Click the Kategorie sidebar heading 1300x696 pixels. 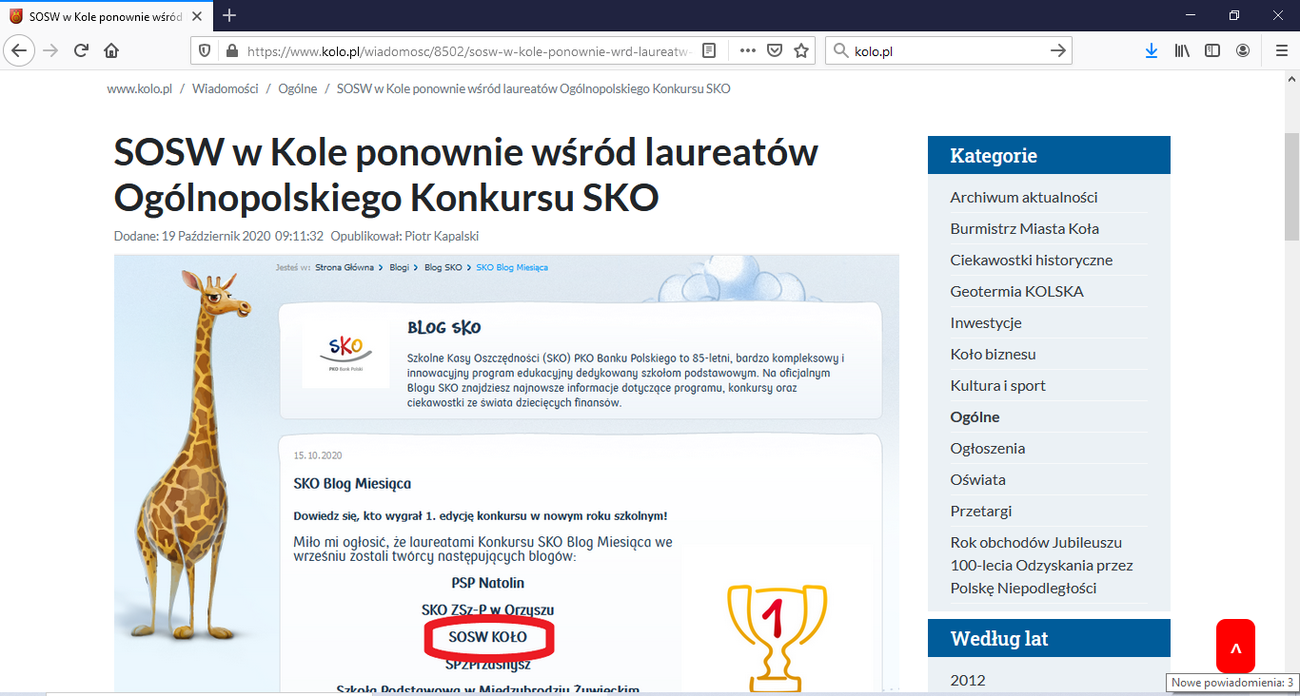(x=1049, y=155)
